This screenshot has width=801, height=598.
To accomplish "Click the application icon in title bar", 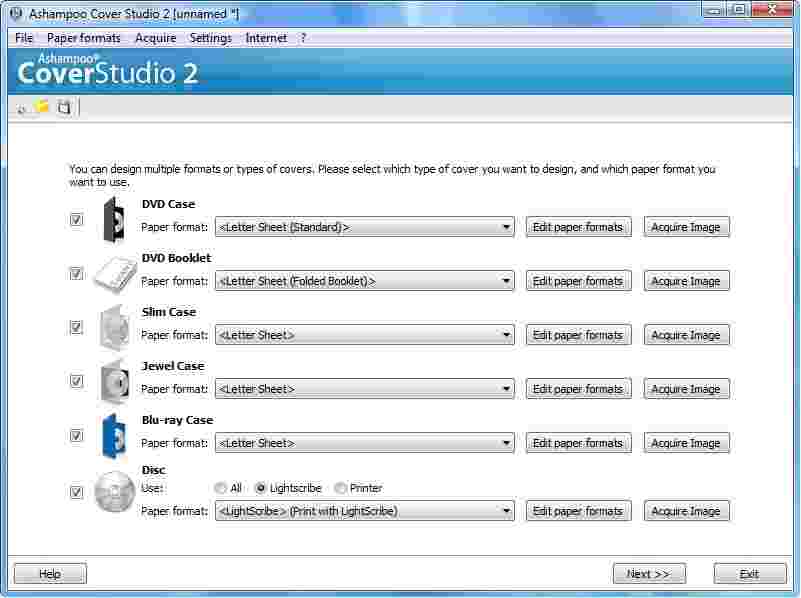I will click(x=16, y=14).
